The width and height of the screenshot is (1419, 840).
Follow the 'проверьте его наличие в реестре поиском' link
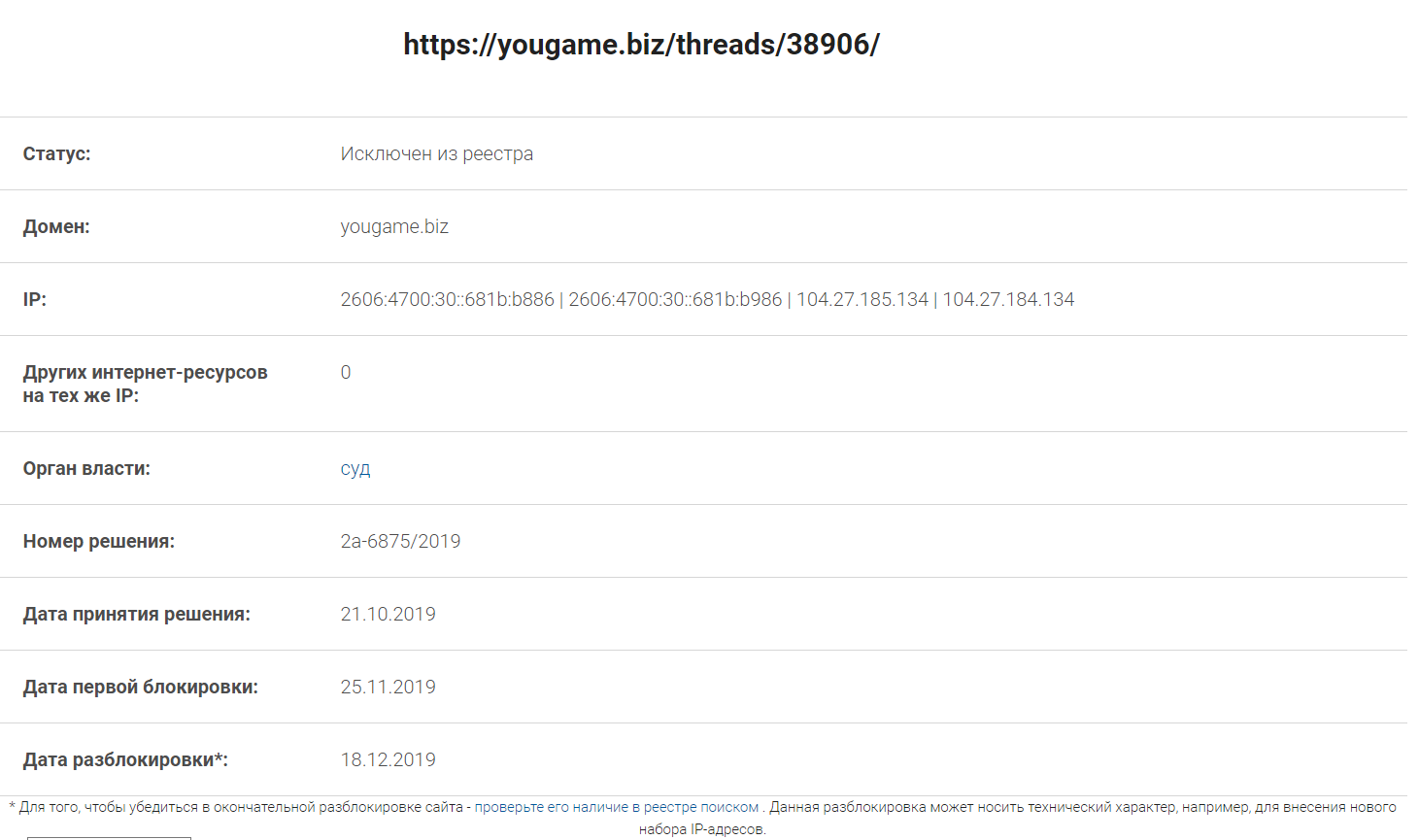tap(617, 807)
